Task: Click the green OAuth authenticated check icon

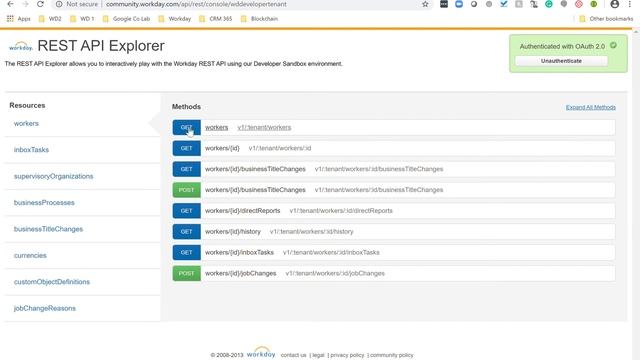Action: click(x=613, y=45)
